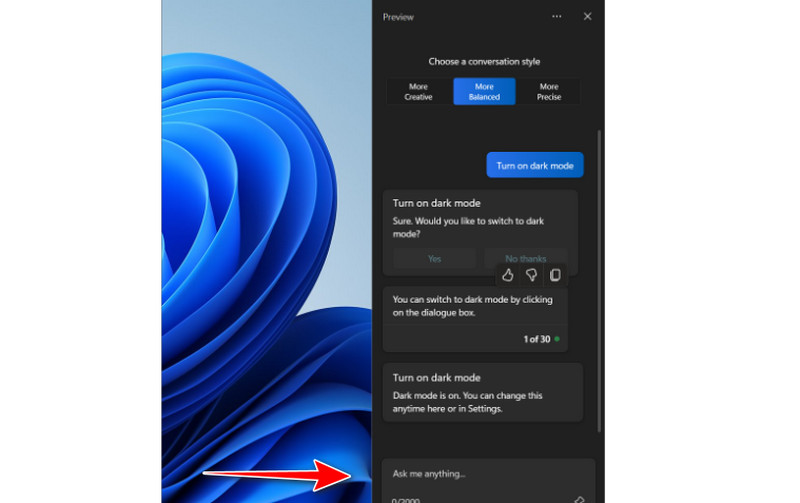
Task: Click 'Sure. Would you like to switch' text
Action: pyautogui.click(x=468, y=228)
